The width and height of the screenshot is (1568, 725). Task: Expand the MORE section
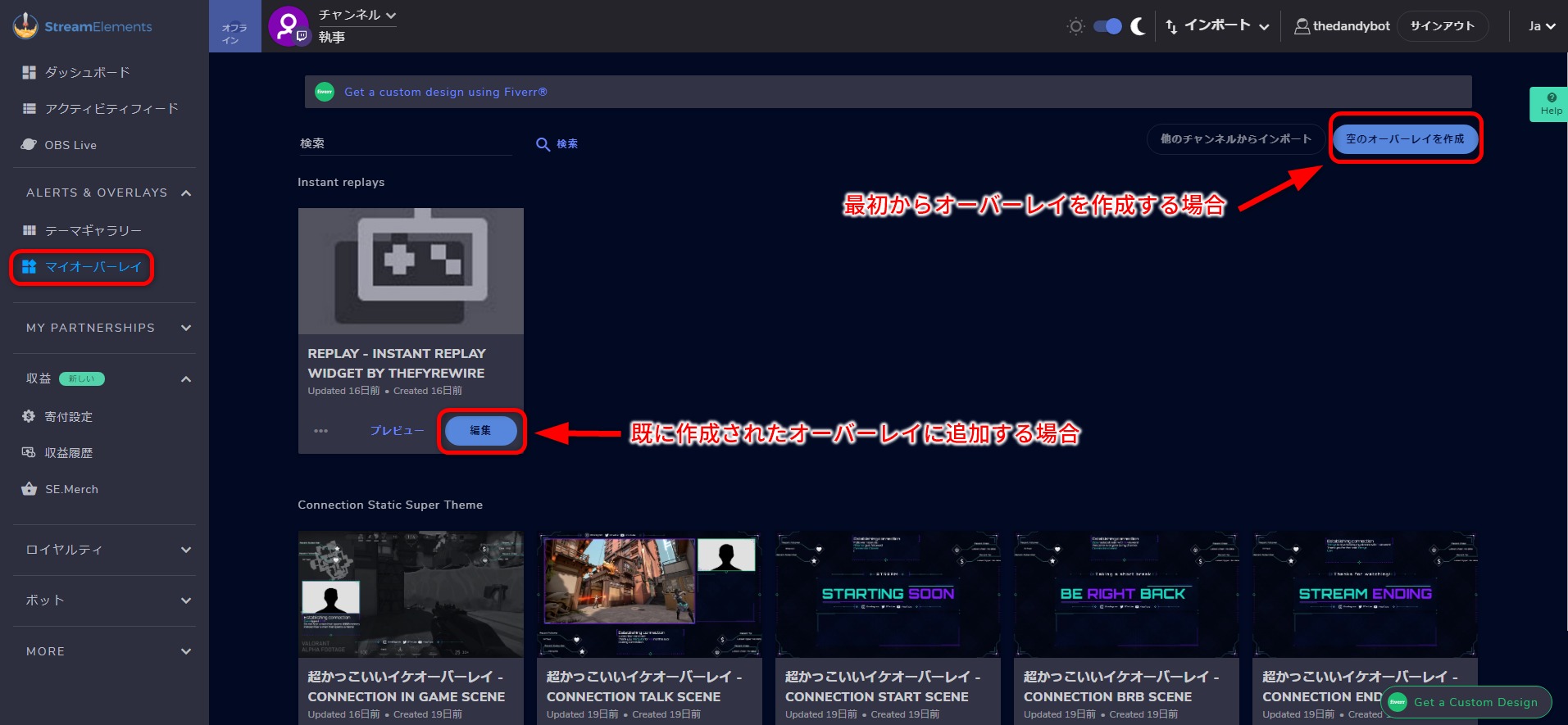click(186, 651)
